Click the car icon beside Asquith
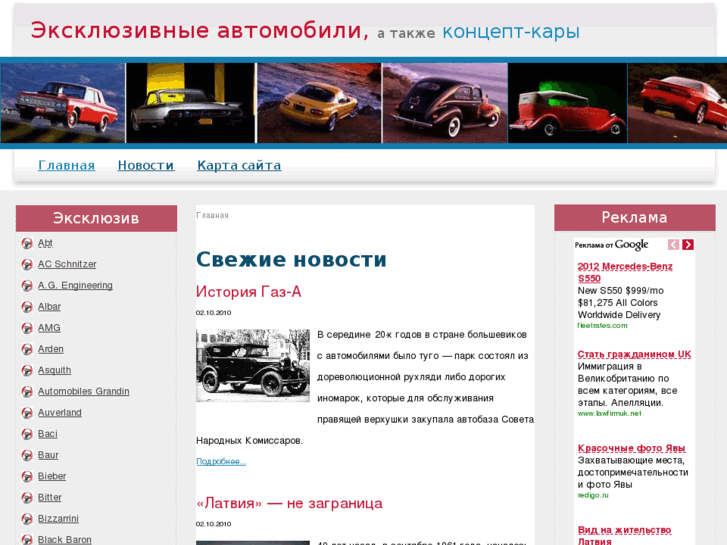Image resolution: width=727 pixels, height=545 pixels. 27,371
